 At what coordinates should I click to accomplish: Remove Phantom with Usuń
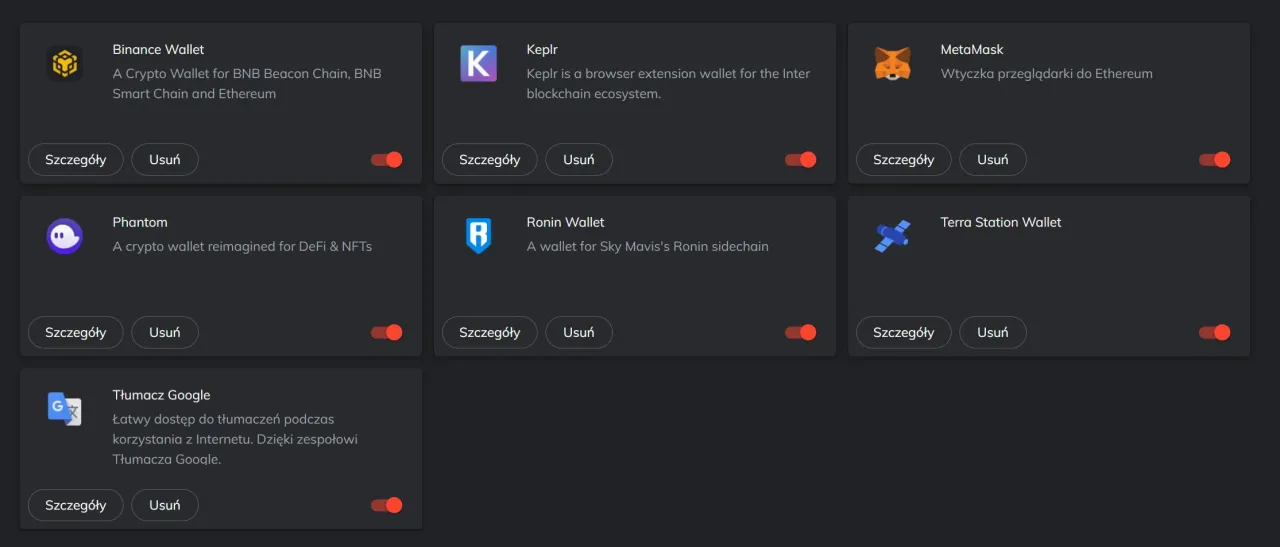coord(165,333)
